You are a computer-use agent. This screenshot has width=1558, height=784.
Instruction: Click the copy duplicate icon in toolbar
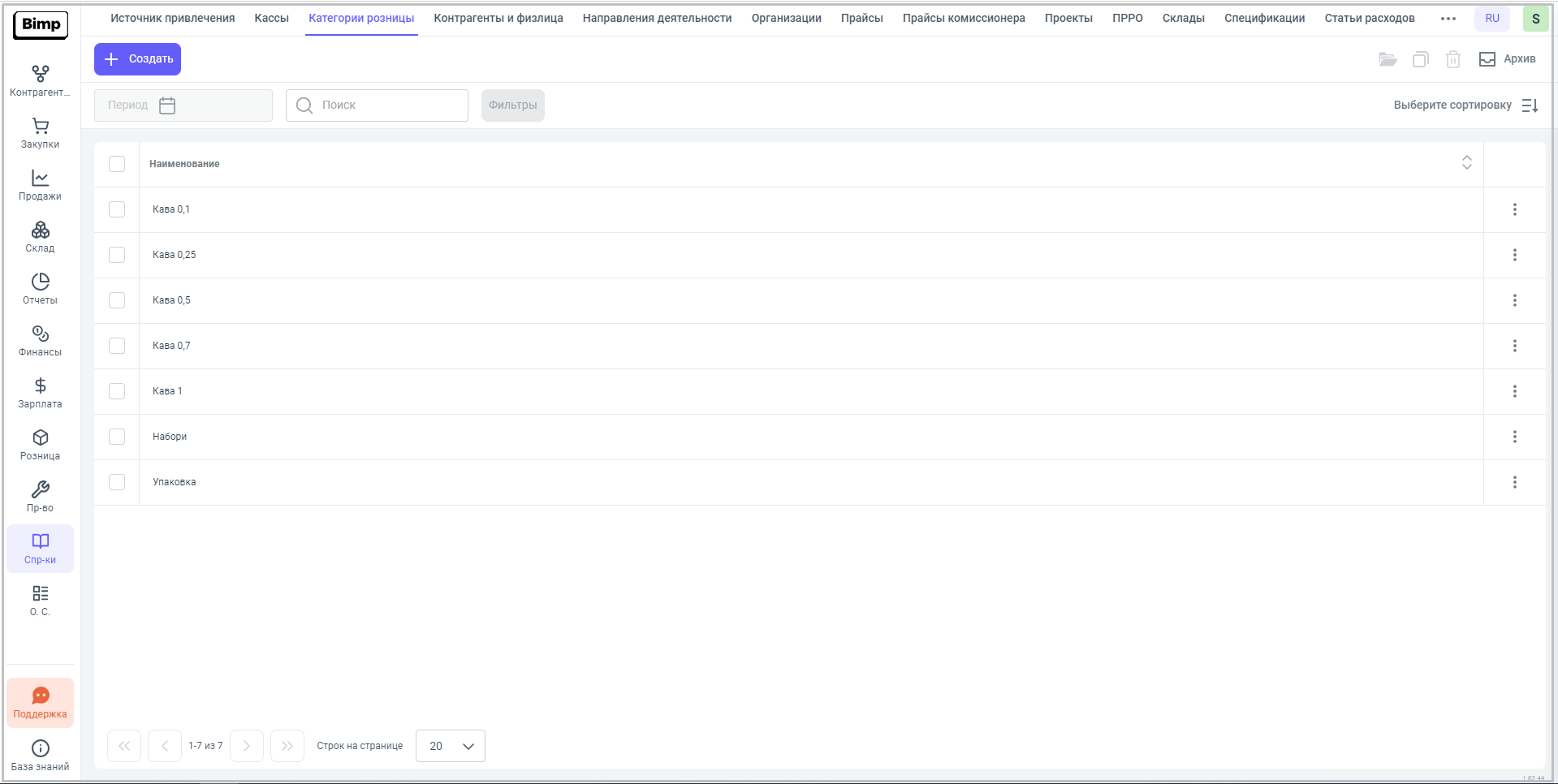pyautogui.click(x=1420, y=59)
